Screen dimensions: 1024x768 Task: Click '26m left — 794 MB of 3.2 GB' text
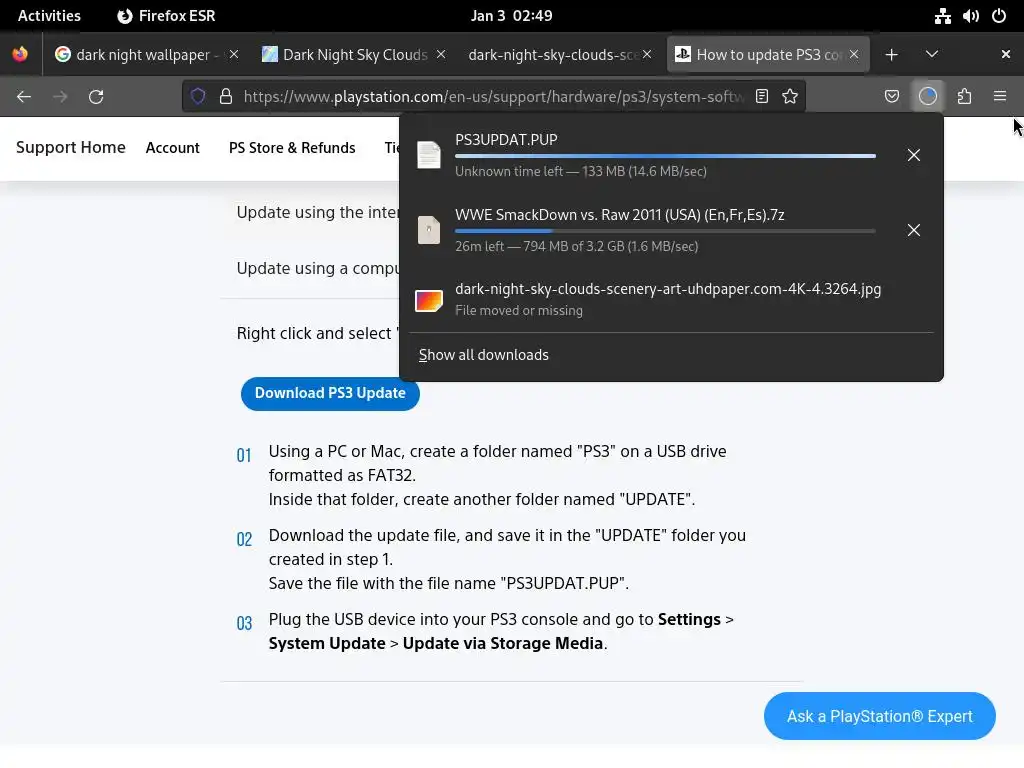pyautogui.click(x=577, y=246)
